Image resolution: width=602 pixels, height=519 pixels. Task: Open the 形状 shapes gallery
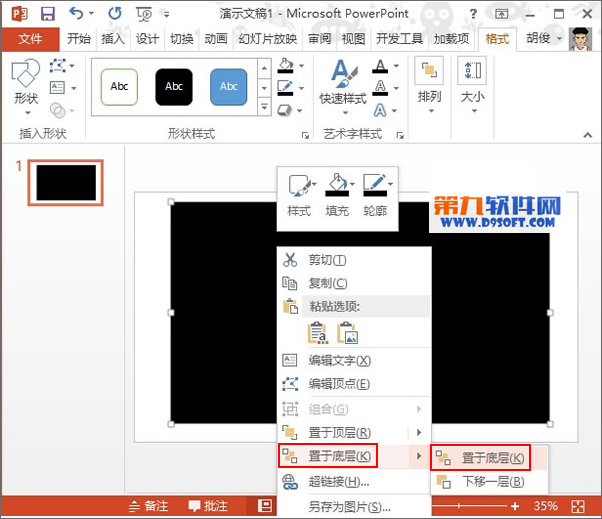[26, 88]
